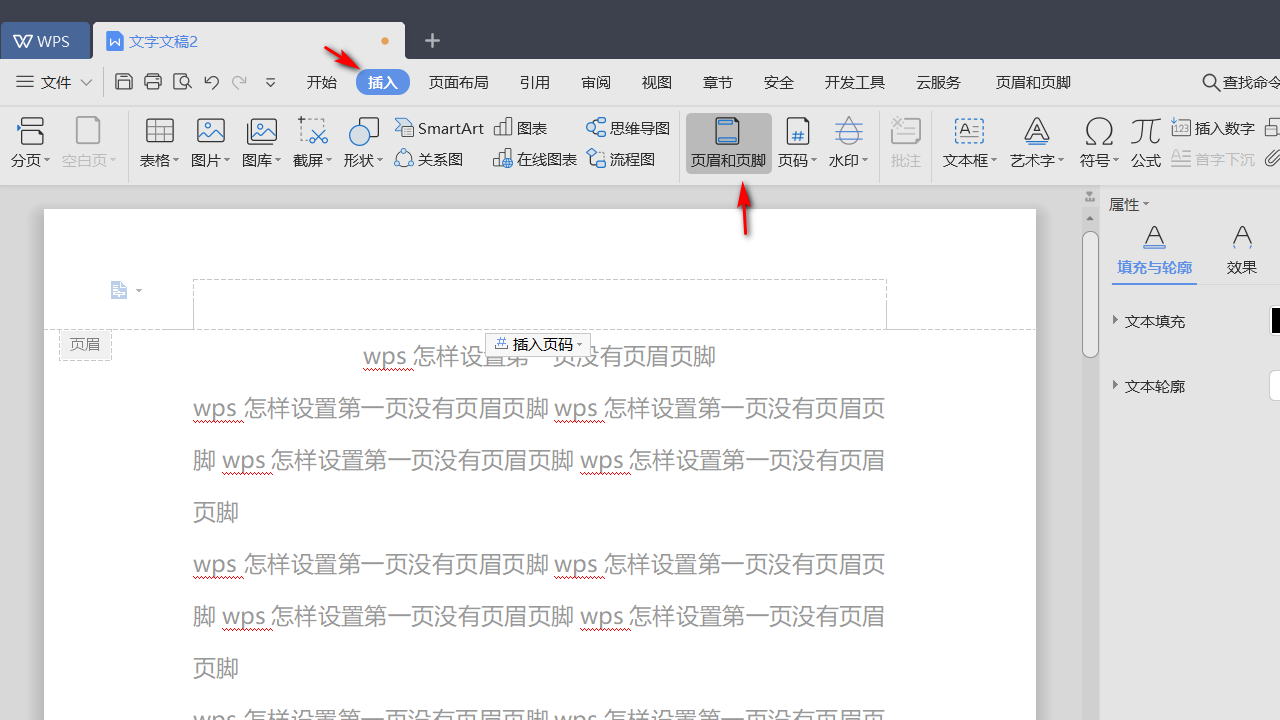Switch to the 安全 tab

(x=779, y=82)
